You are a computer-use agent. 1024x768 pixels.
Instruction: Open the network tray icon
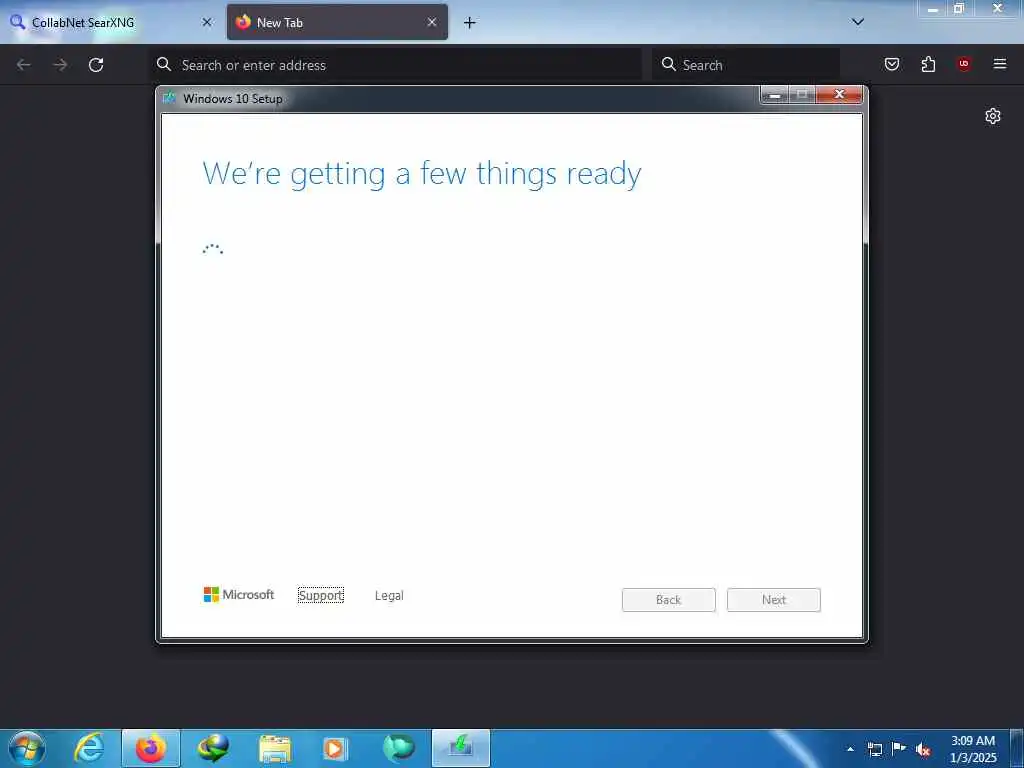(x=874, y=749)
